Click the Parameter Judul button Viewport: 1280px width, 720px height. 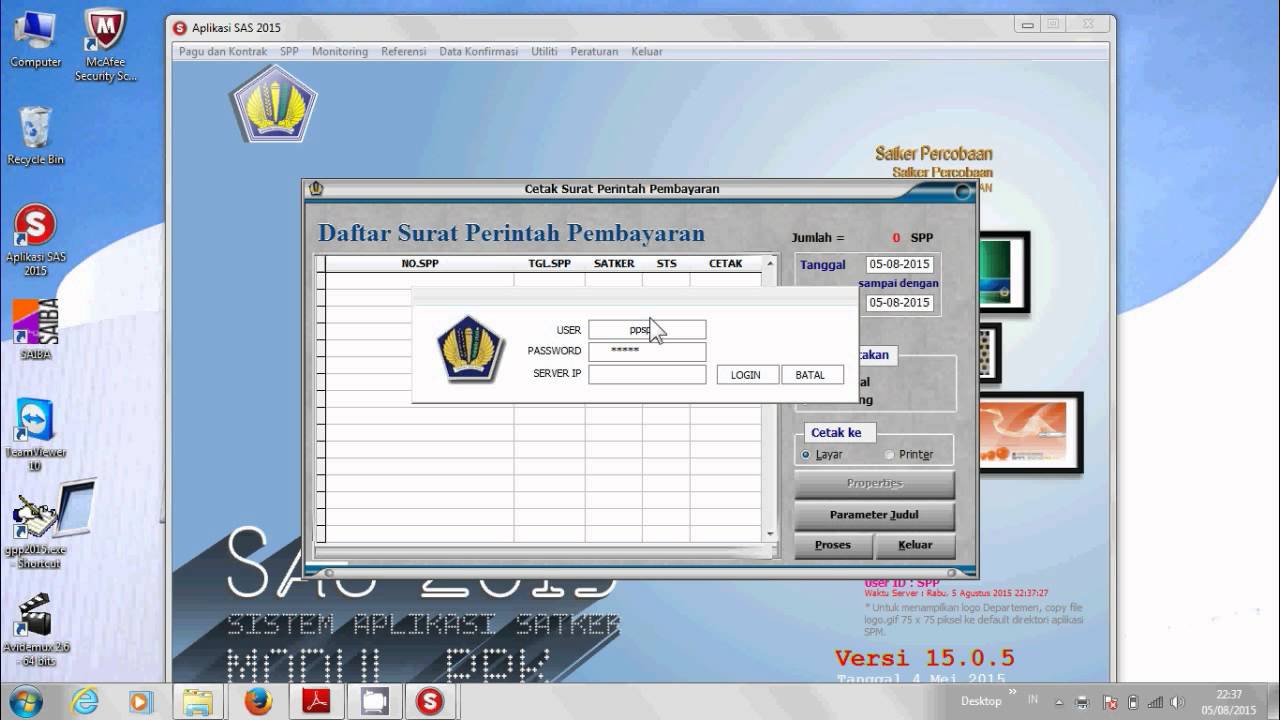tap(874, 515)
